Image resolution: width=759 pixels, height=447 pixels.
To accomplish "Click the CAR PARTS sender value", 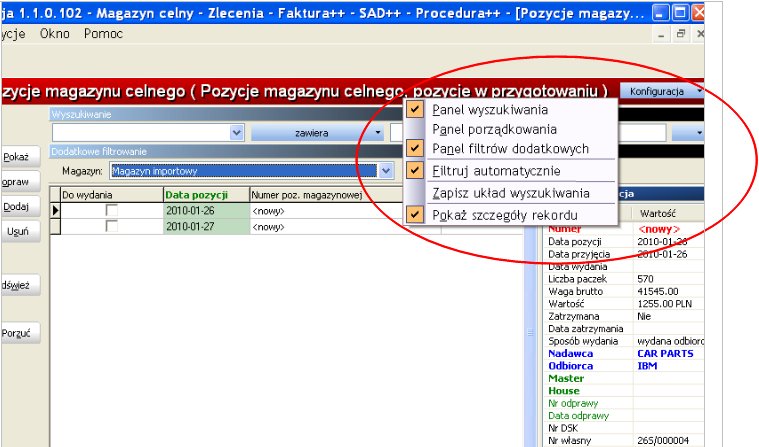I will tap(665, 354).
